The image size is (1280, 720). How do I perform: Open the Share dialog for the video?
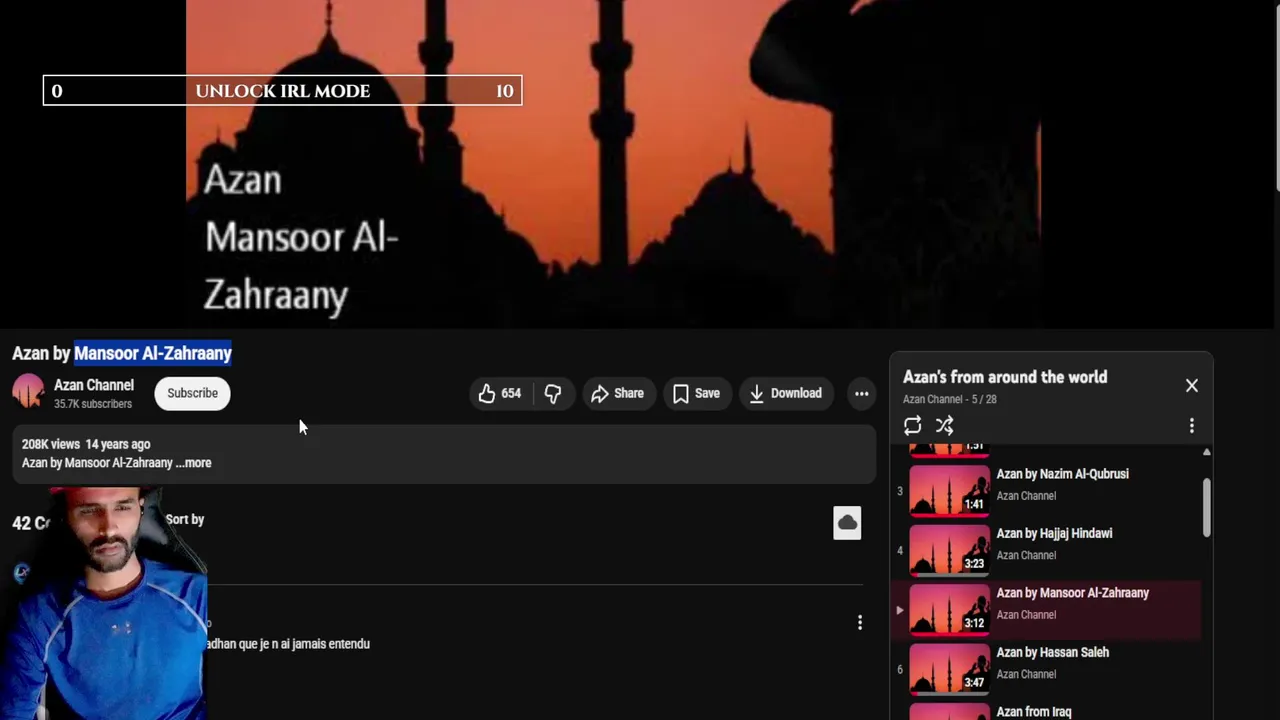point(617,393)
